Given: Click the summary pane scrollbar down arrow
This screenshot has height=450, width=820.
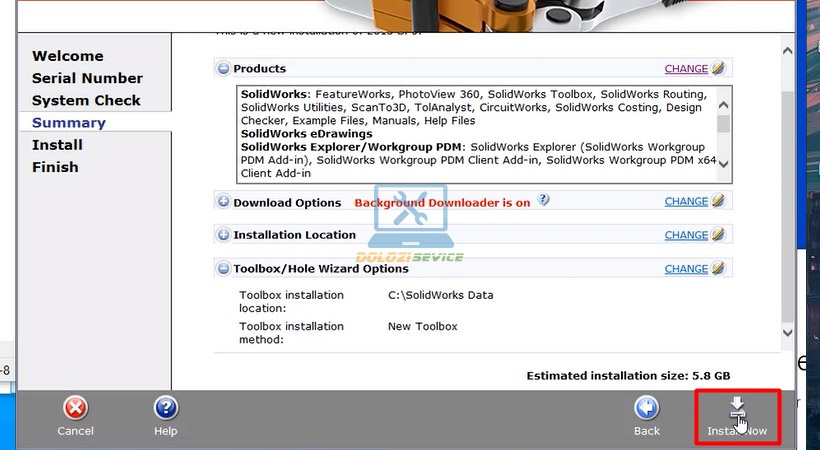Looking at the screenshot, I should click(x=787, y=332).
